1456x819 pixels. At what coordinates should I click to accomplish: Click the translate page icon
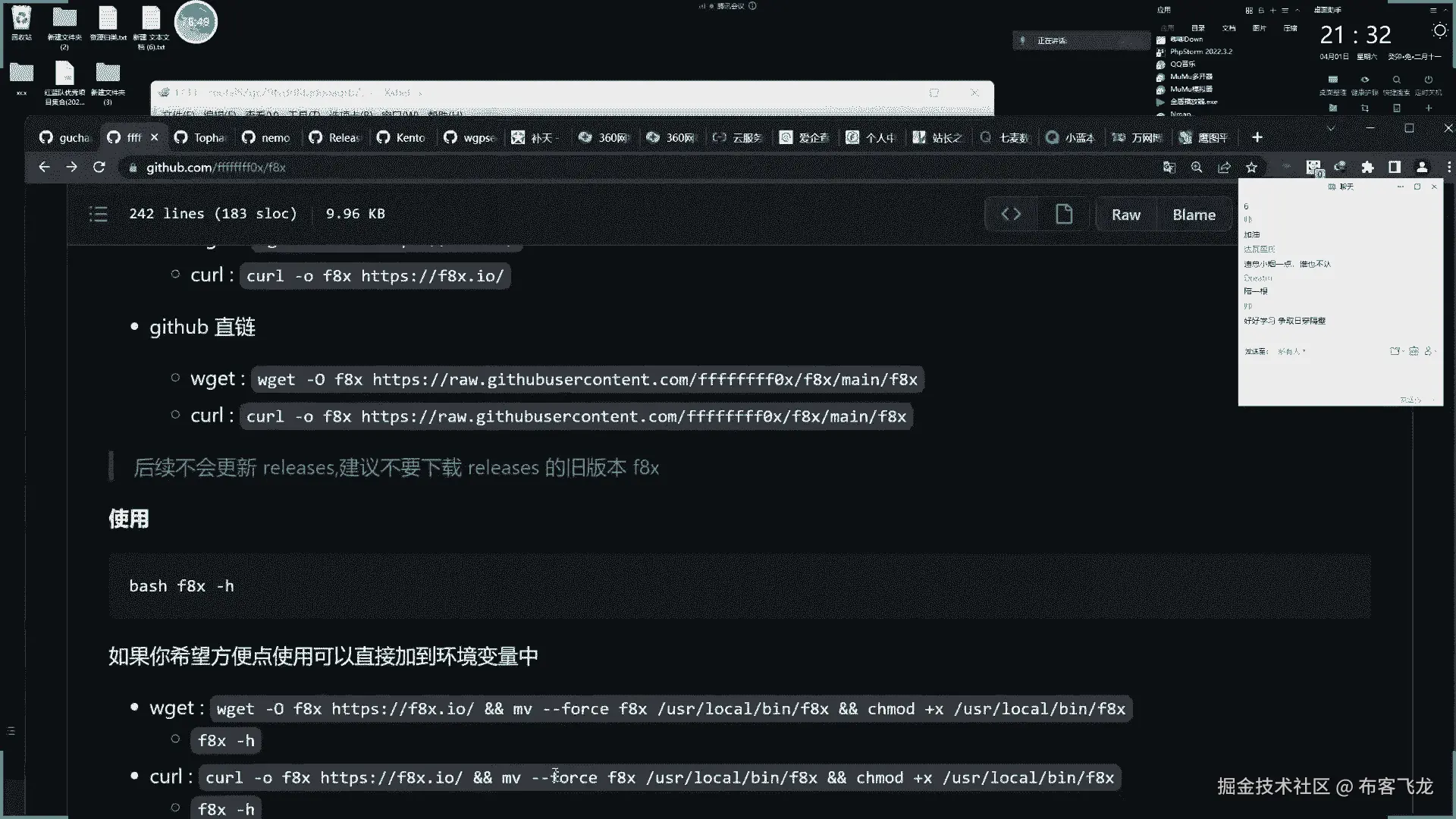pos(1169,168)
